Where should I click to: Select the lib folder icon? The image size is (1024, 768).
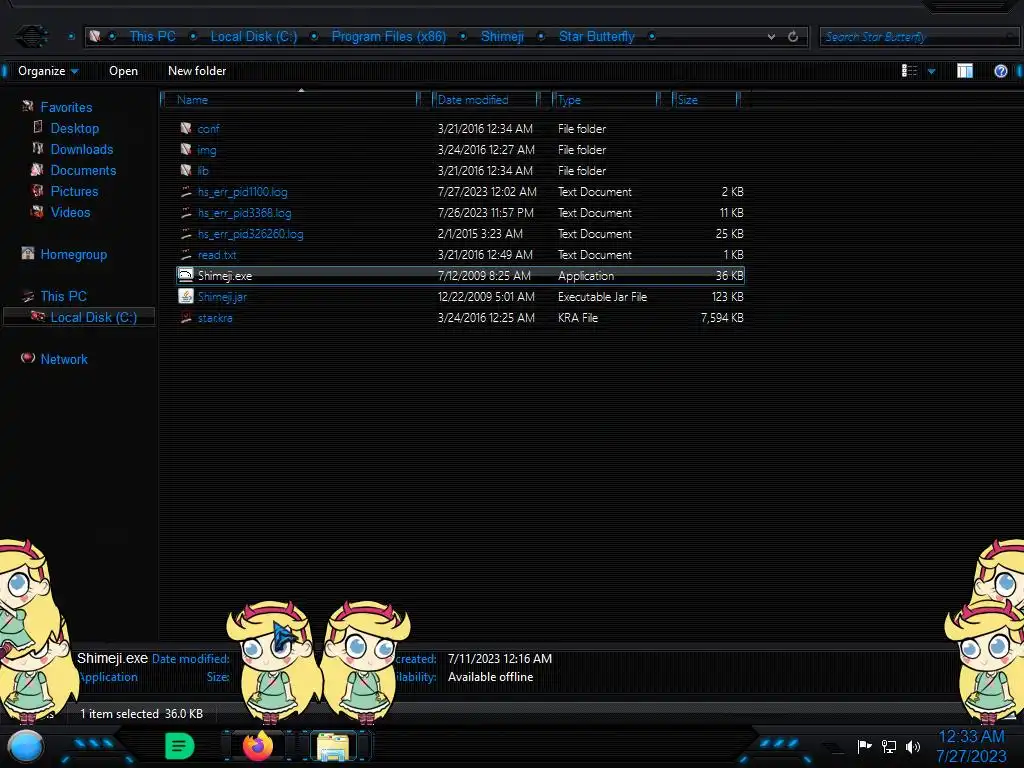coord(186,170)
